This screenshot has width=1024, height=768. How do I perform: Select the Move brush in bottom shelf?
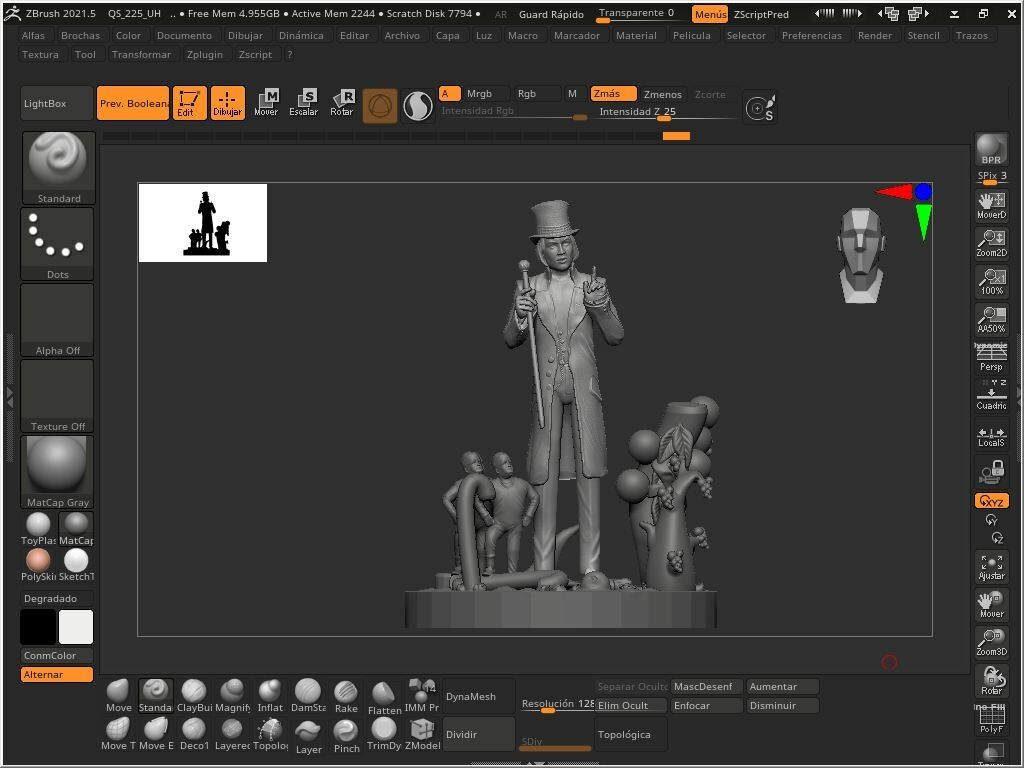pyautogui.click(x=118, y=696)
